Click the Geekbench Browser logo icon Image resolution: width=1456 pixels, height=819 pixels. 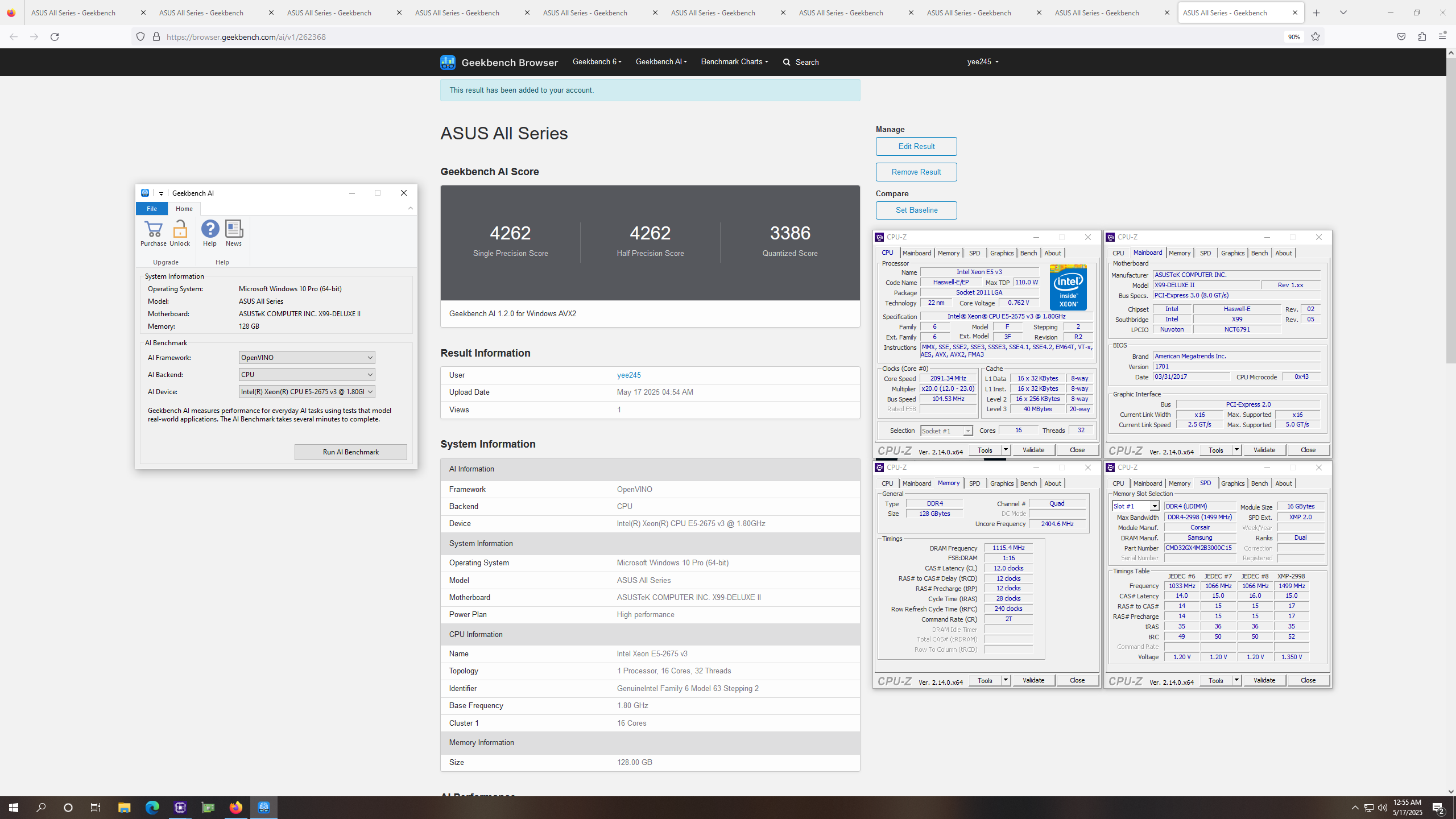pos(448,62)
